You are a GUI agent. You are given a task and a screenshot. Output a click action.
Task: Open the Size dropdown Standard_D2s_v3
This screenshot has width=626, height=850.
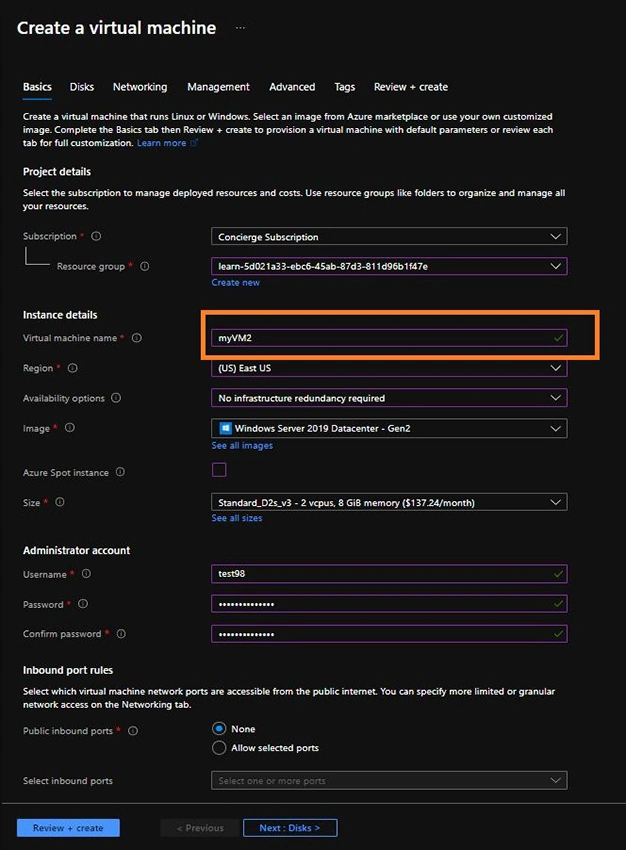pyautogui.click(x=389, y=502)
